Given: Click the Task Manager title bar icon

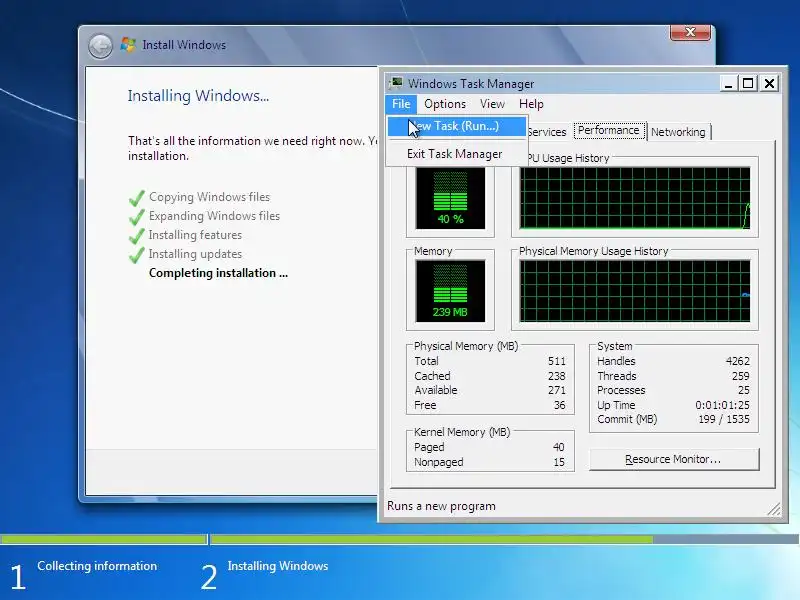Looking at the screenshot, I should pos(396,83).
